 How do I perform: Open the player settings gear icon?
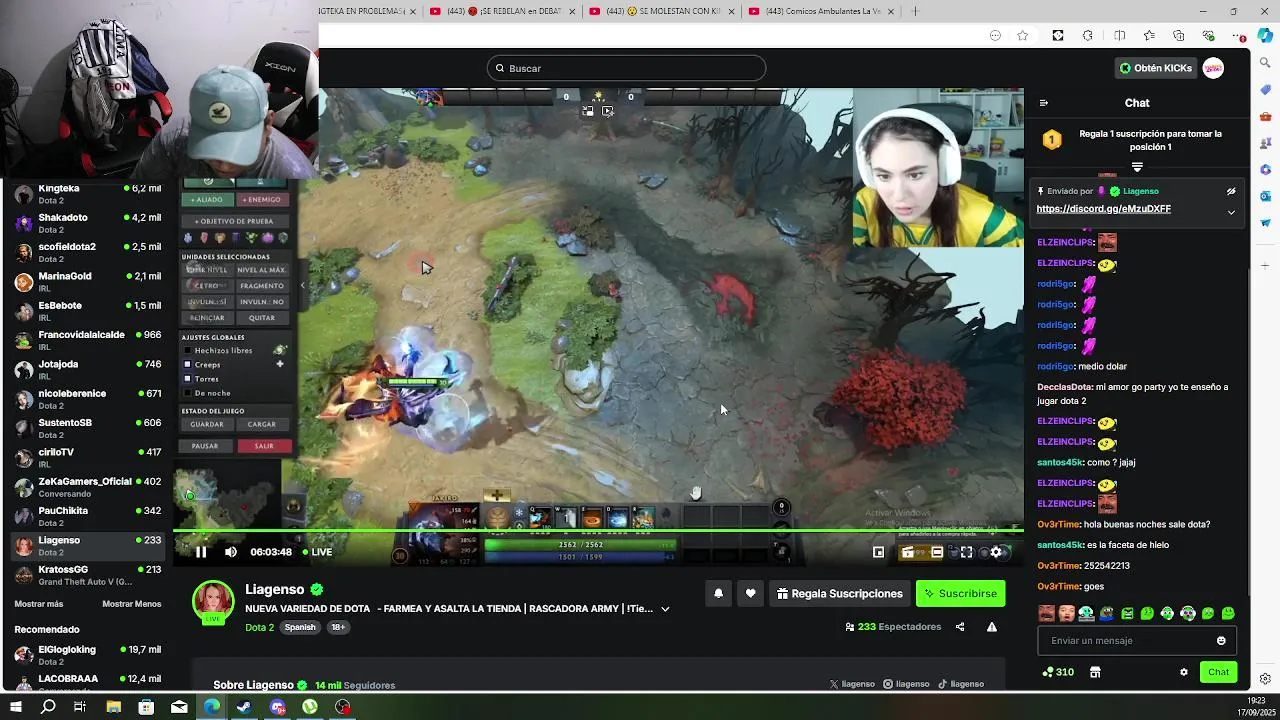pos(996,552)
